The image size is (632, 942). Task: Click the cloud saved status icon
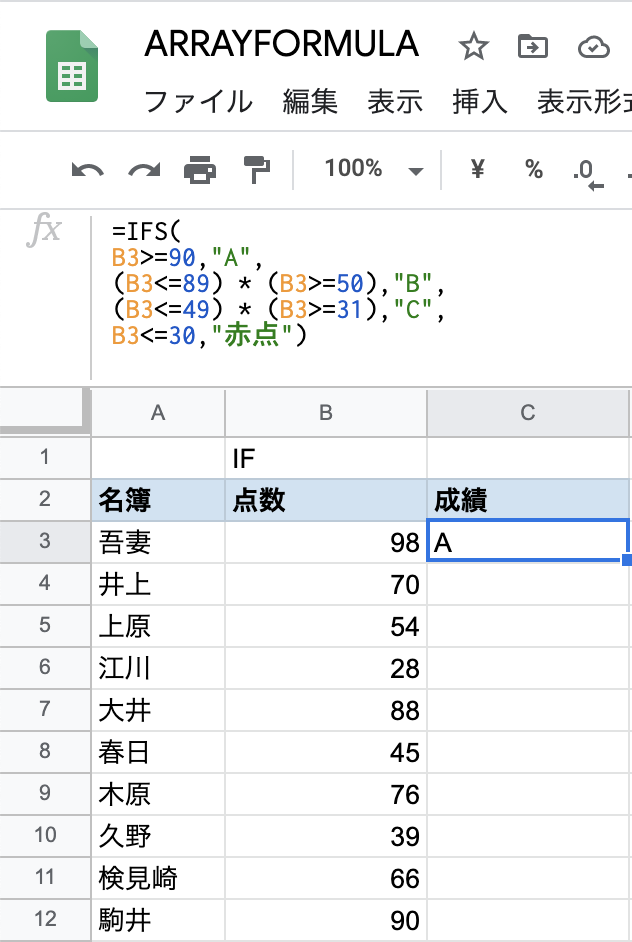594,47
